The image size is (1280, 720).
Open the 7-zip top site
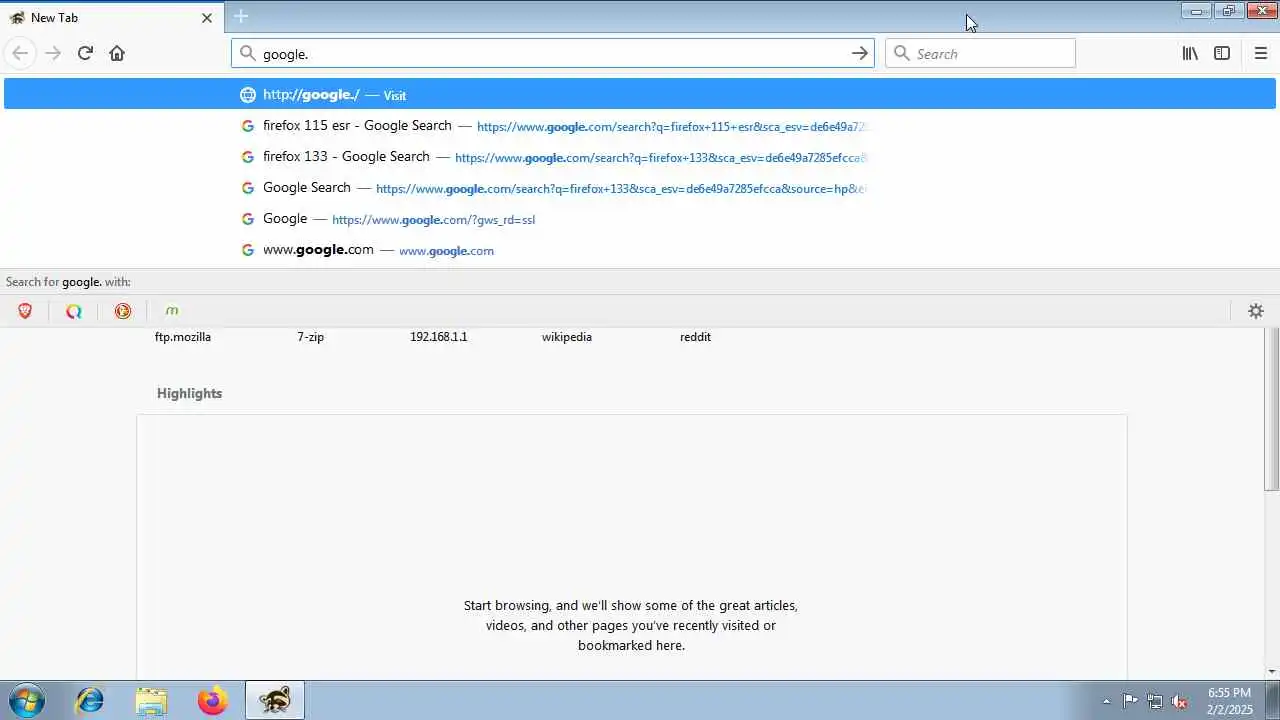pyautogui.click(x=310, y=337)
